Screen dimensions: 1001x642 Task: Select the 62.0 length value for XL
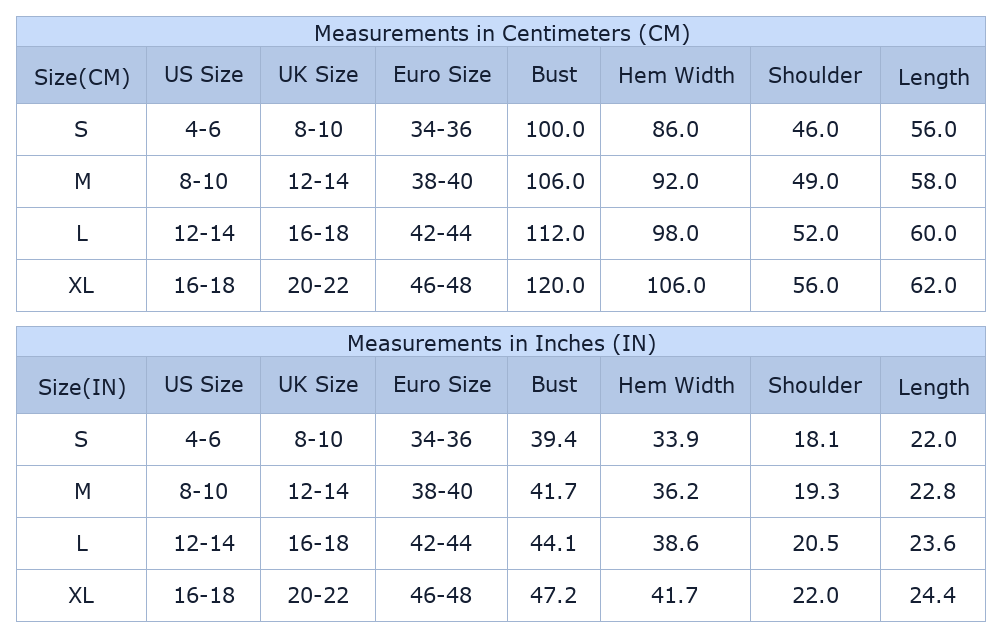[933, 285]
